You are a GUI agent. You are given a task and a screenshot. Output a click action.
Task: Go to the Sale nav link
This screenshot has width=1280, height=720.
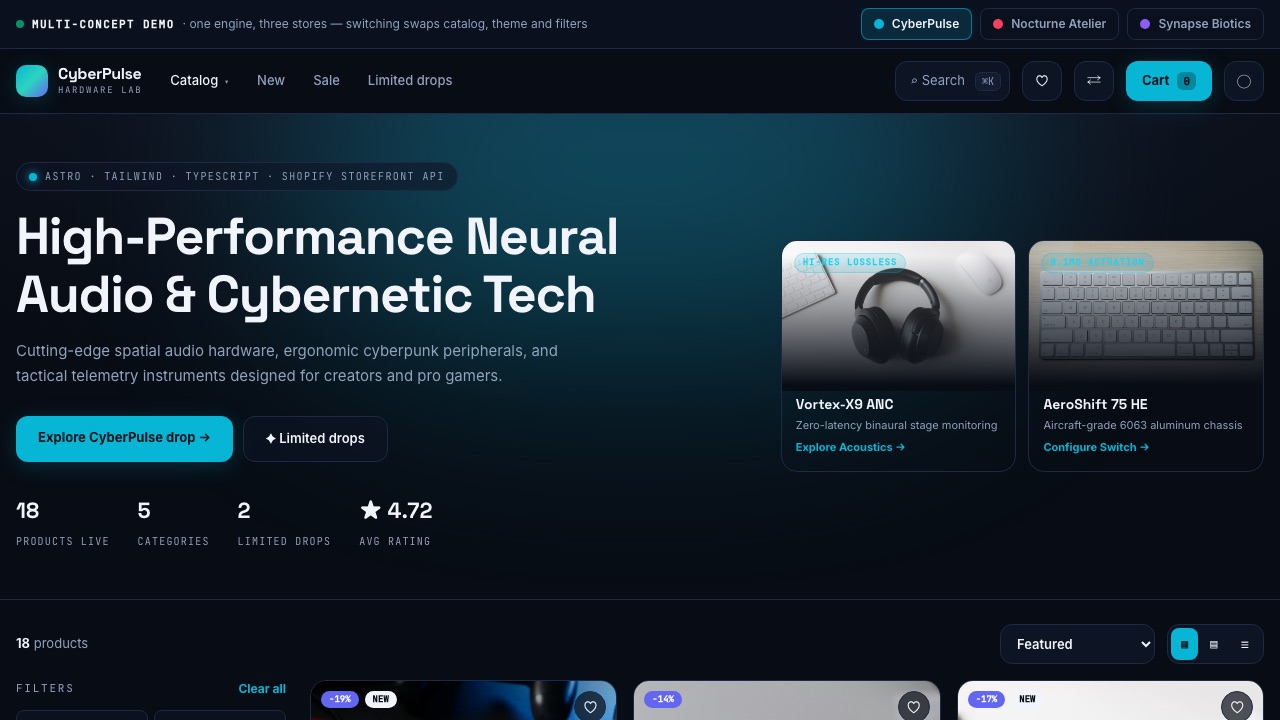(x=326, y=80)
